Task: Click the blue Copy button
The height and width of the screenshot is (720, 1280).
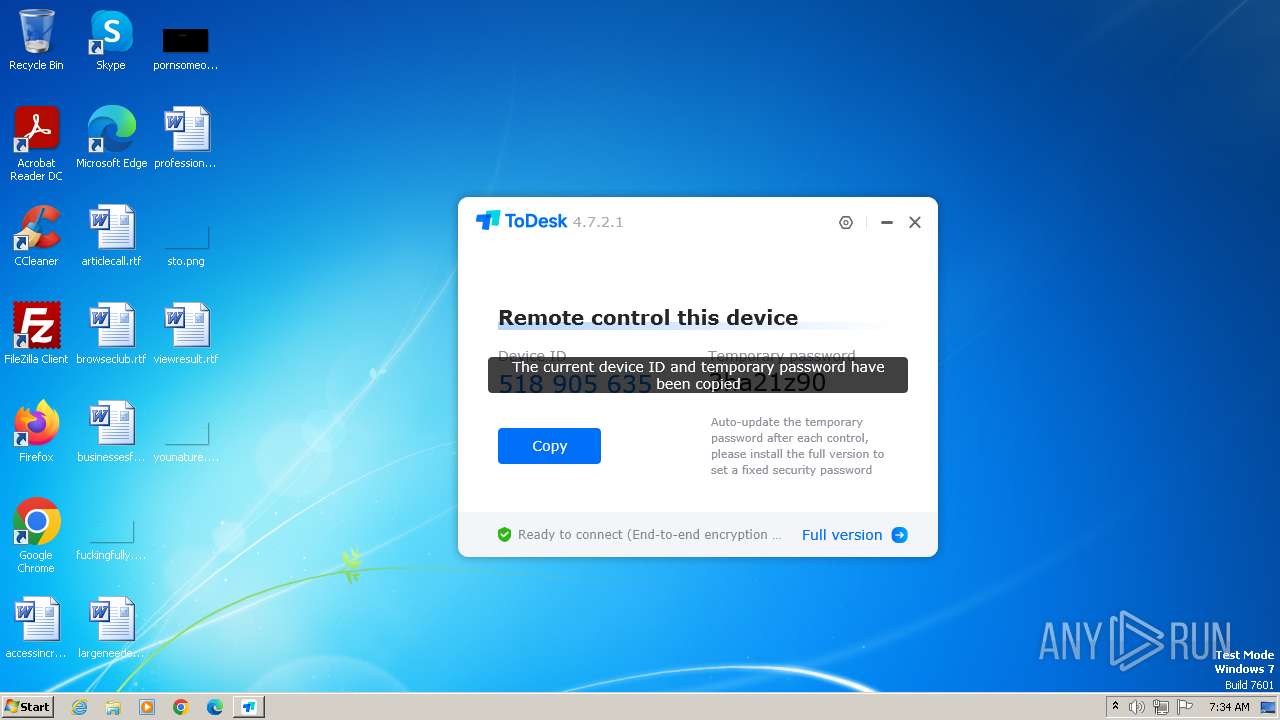Action: pyautogui.click(x=549, y=446)
